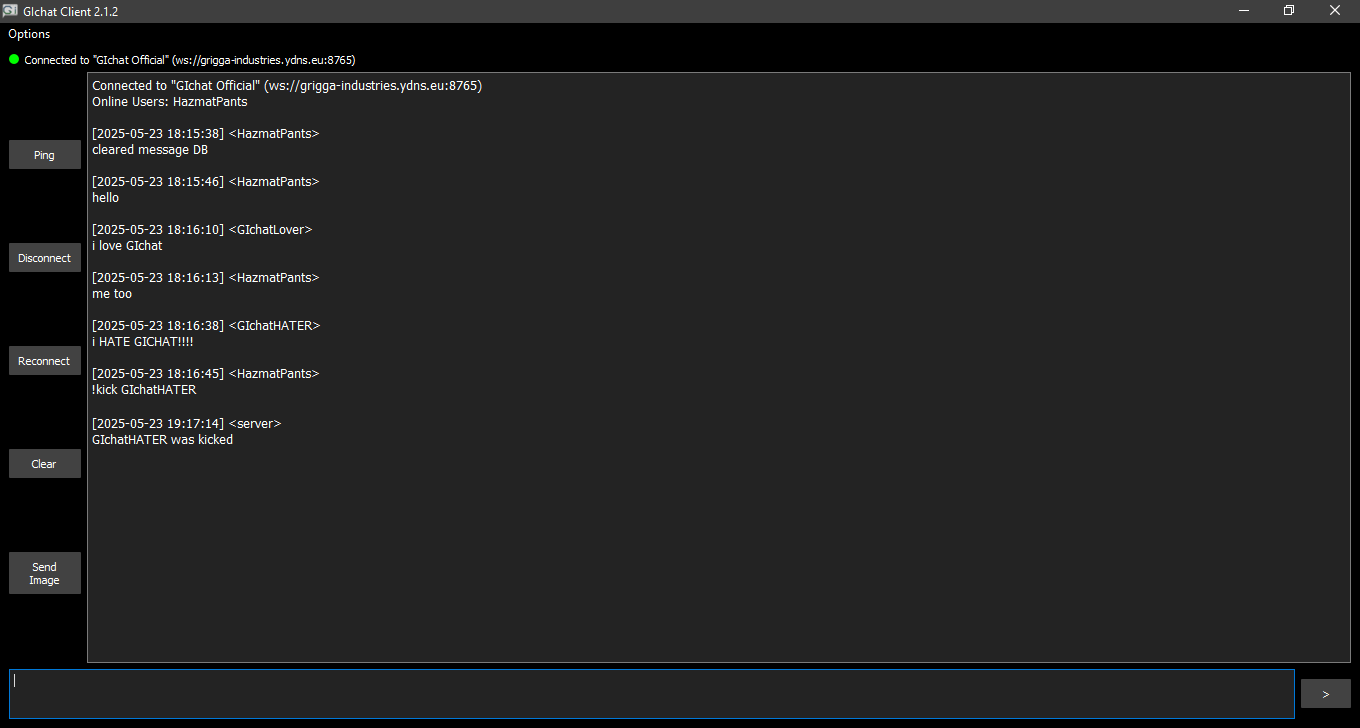Clear the chat with Clear button
Viewport: 1360px width, 728px height.
click(45, 464)
